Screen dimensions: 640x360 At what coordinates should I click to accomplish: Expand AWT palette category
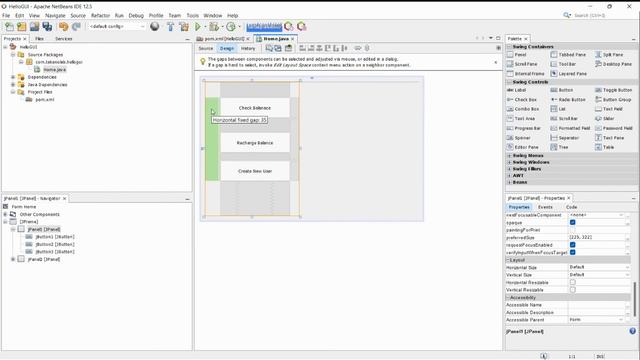[x=509, y=175]
